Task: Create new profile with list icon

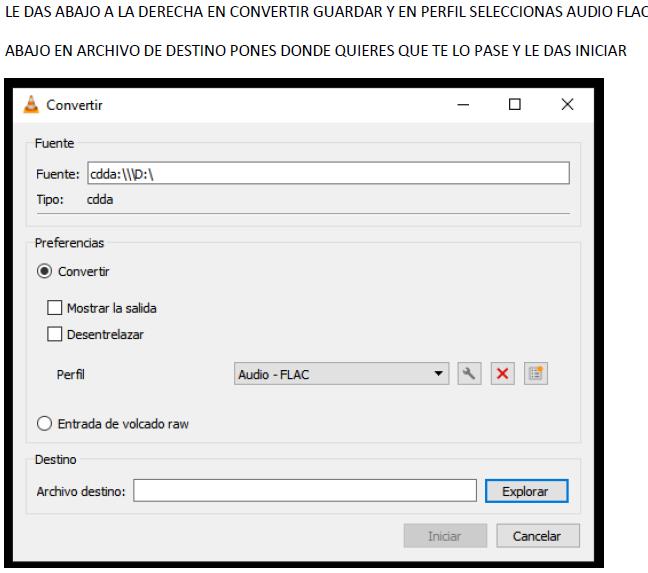Action: 536,374
